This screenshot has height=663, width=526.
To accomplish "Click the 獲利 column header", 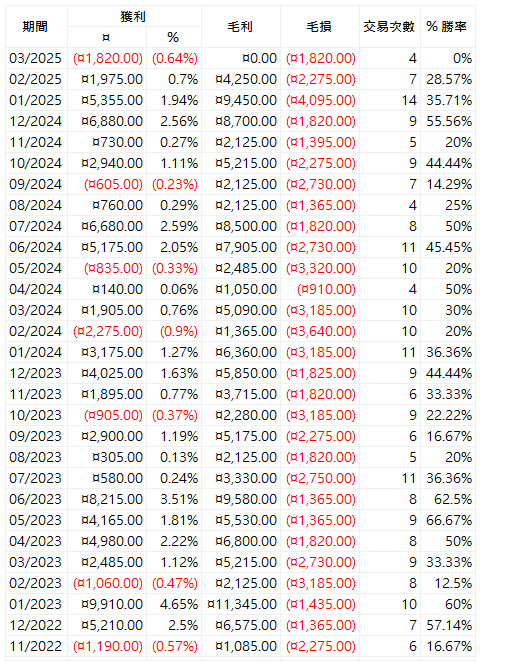I will coord(134,16).
